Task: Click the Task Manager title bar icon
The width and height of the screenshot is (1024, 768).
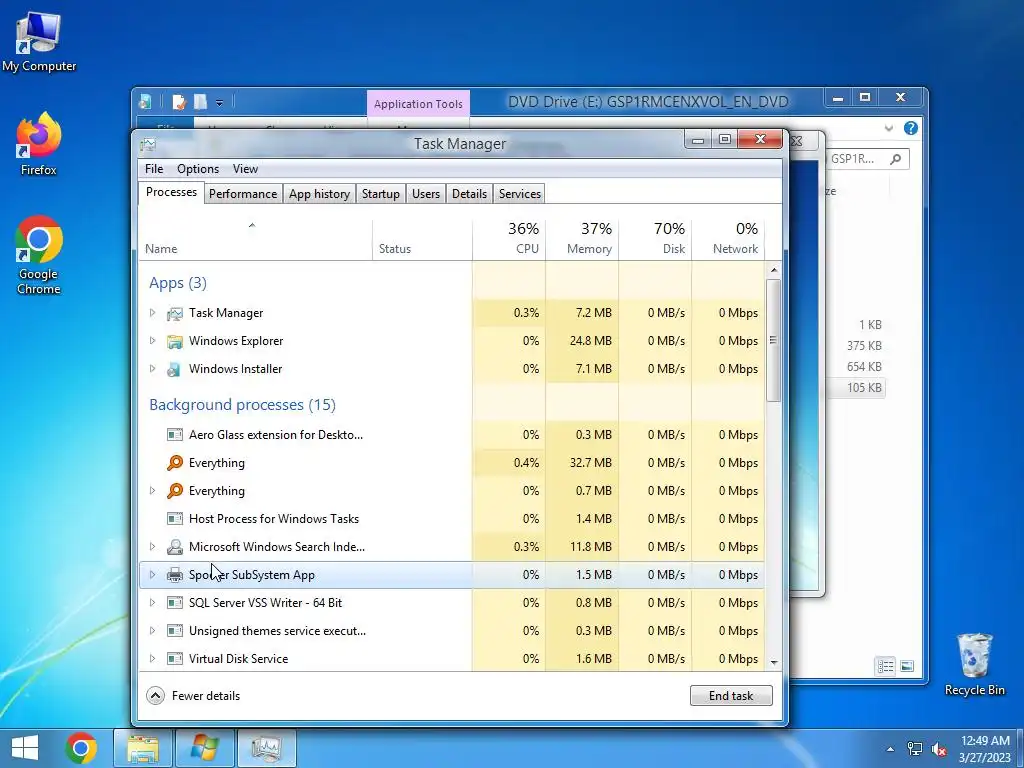Action: click(x=148, y=144)
